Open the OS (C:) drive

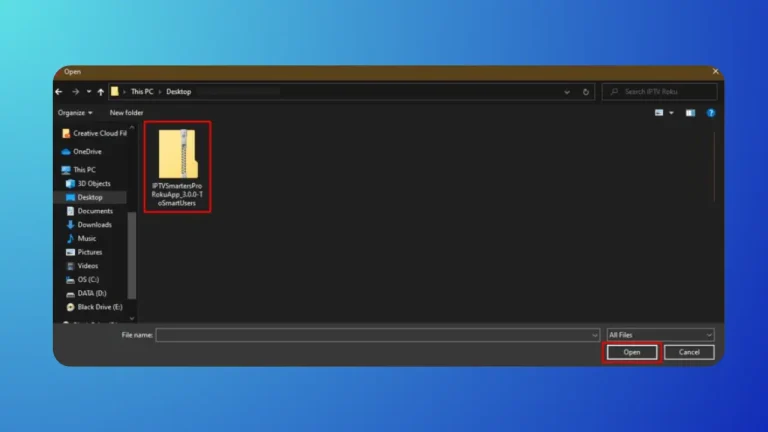[x=88, y=280]
